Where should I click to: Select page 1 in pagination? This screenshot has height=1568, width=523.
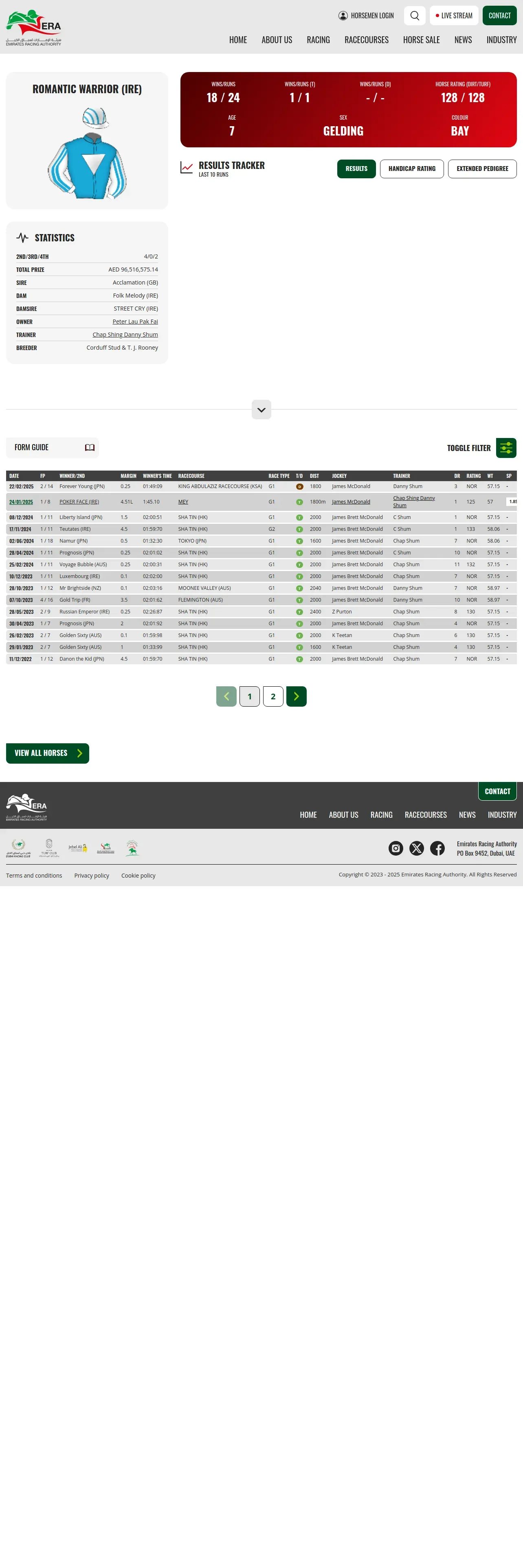click(x=250, y=696)
